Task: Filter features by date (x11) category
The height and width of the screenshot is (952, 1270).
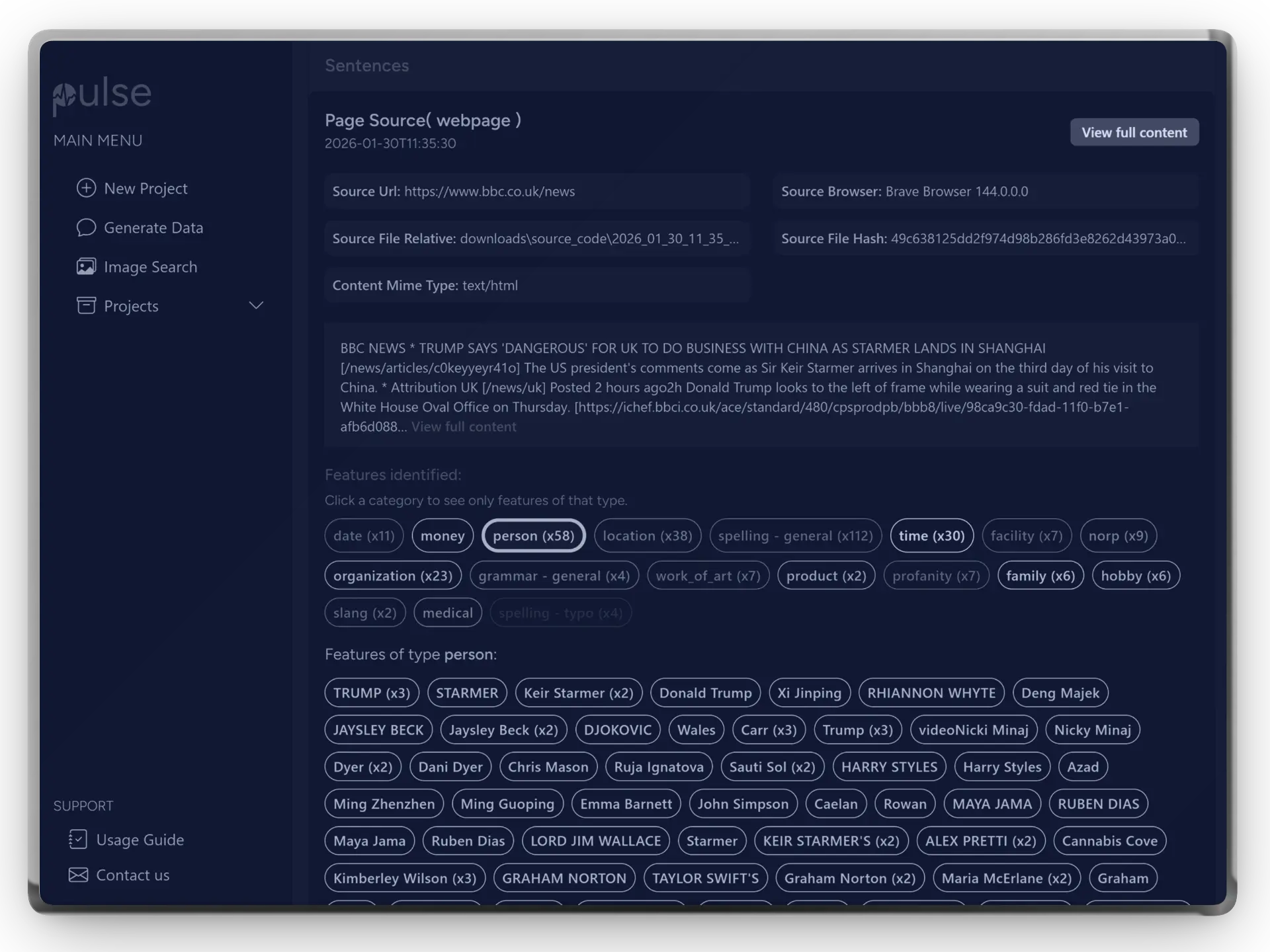Action: pyautogui.click(x=364, y=535)
